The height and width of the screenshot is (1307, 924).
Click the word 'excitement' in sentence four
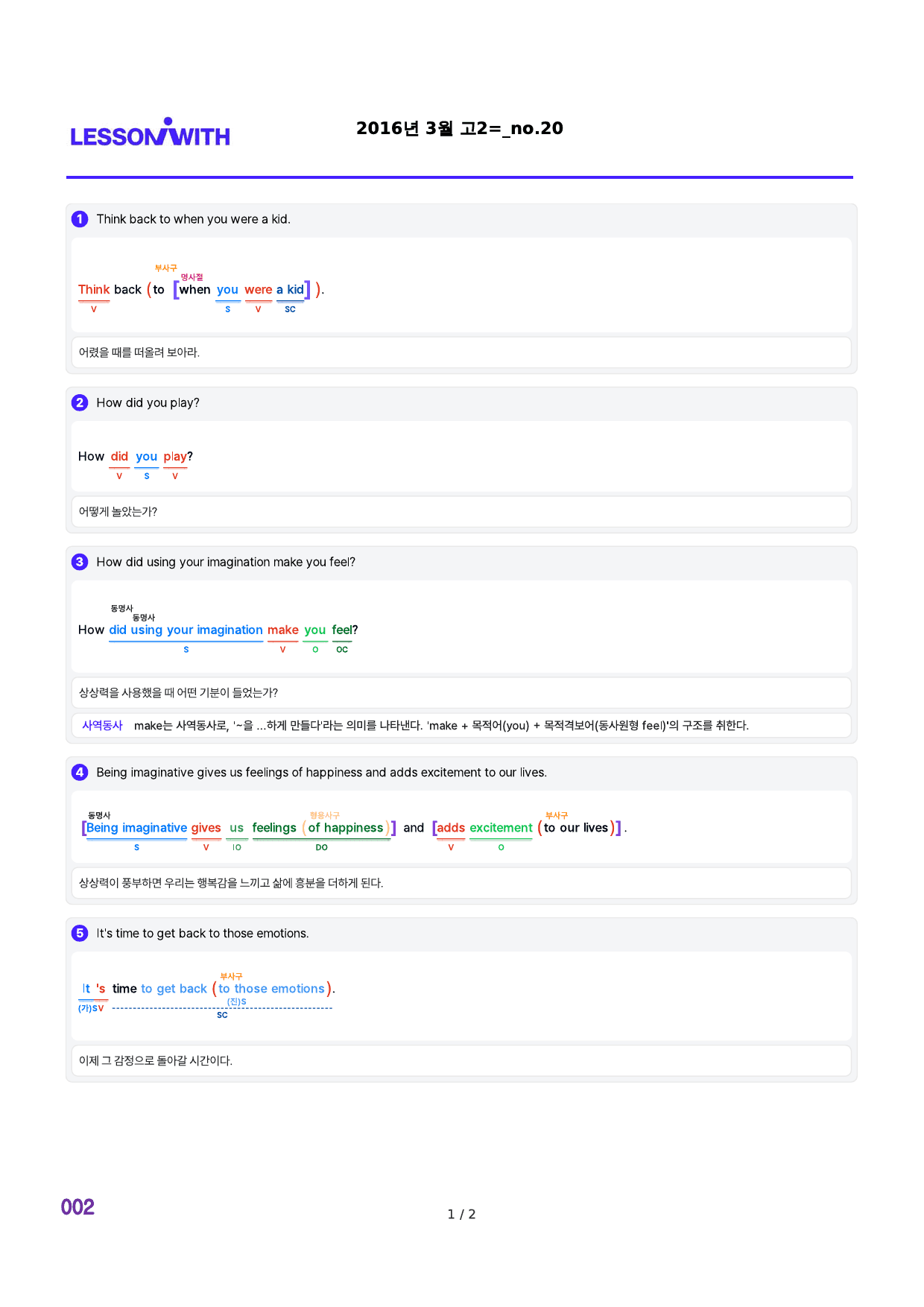pyautogui.click(x=501, y=828)
